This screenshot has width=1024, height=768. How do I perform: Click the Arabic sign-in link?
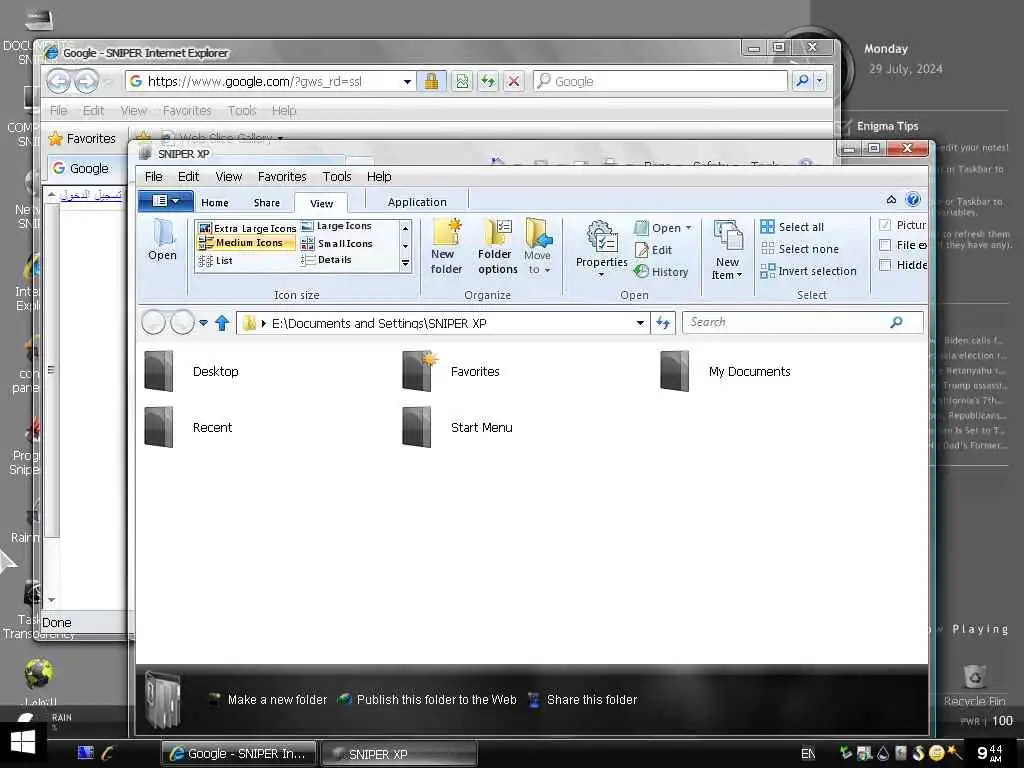click(x=91, y=195)
